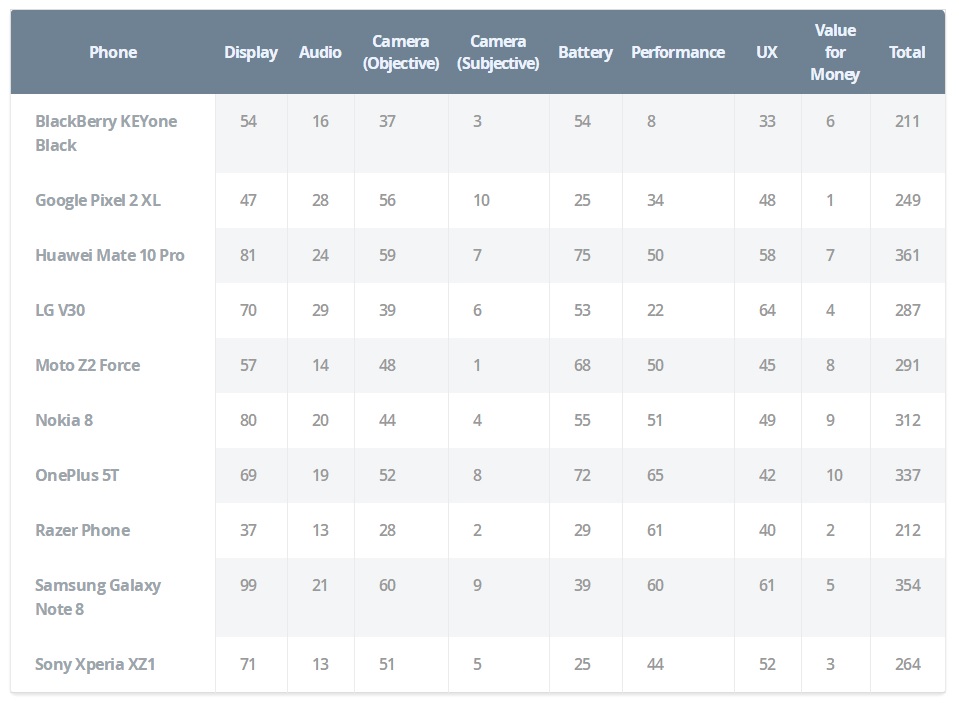Click the Google Pixel 2 XL name
The width and height of the screenshot is (959, 704).
pyautogui.click(x=98, y=200)
